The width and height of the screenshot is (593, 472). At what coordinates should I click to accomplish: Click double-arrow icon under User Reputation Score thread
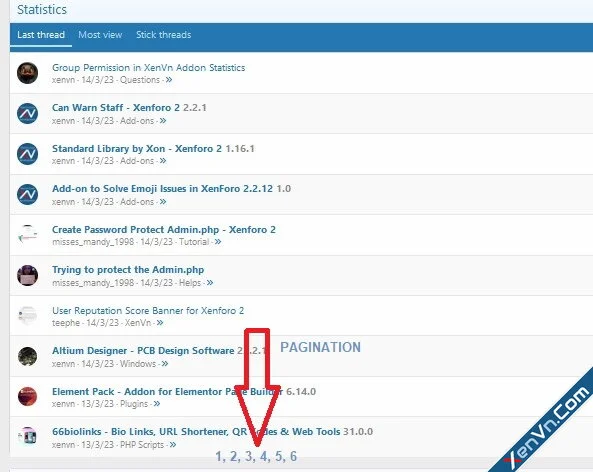pos(160,323)
